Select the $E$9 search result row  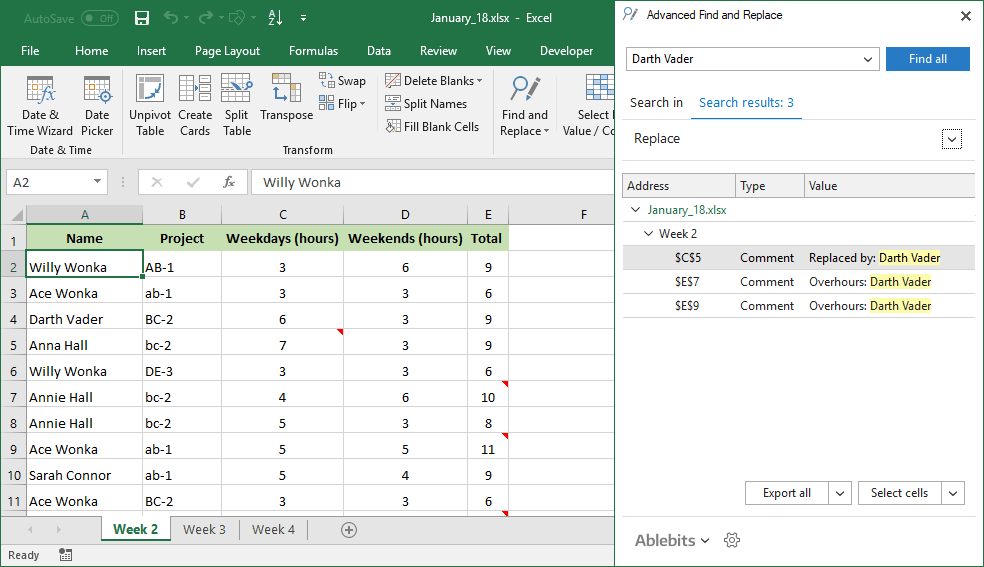[798, 305]
